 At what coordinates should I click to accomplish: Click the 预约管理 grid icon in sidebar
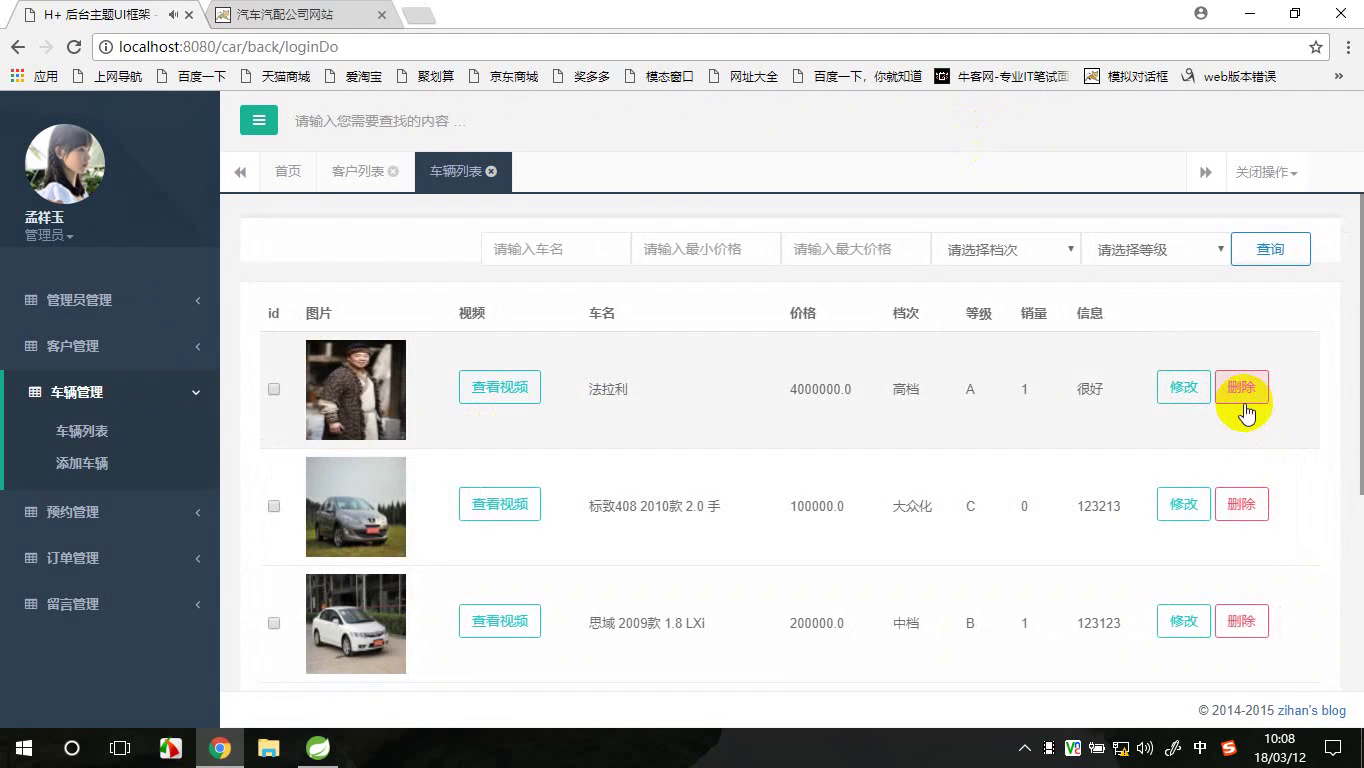31,512
